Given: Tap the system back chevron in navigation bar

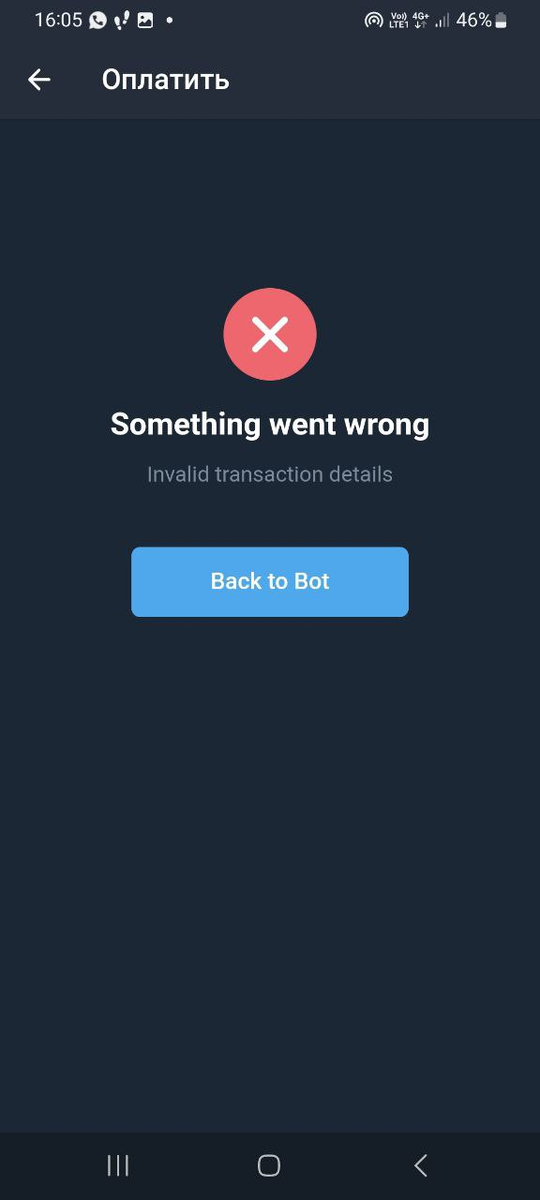Looking at the screenshot, I should (421, 1165).
